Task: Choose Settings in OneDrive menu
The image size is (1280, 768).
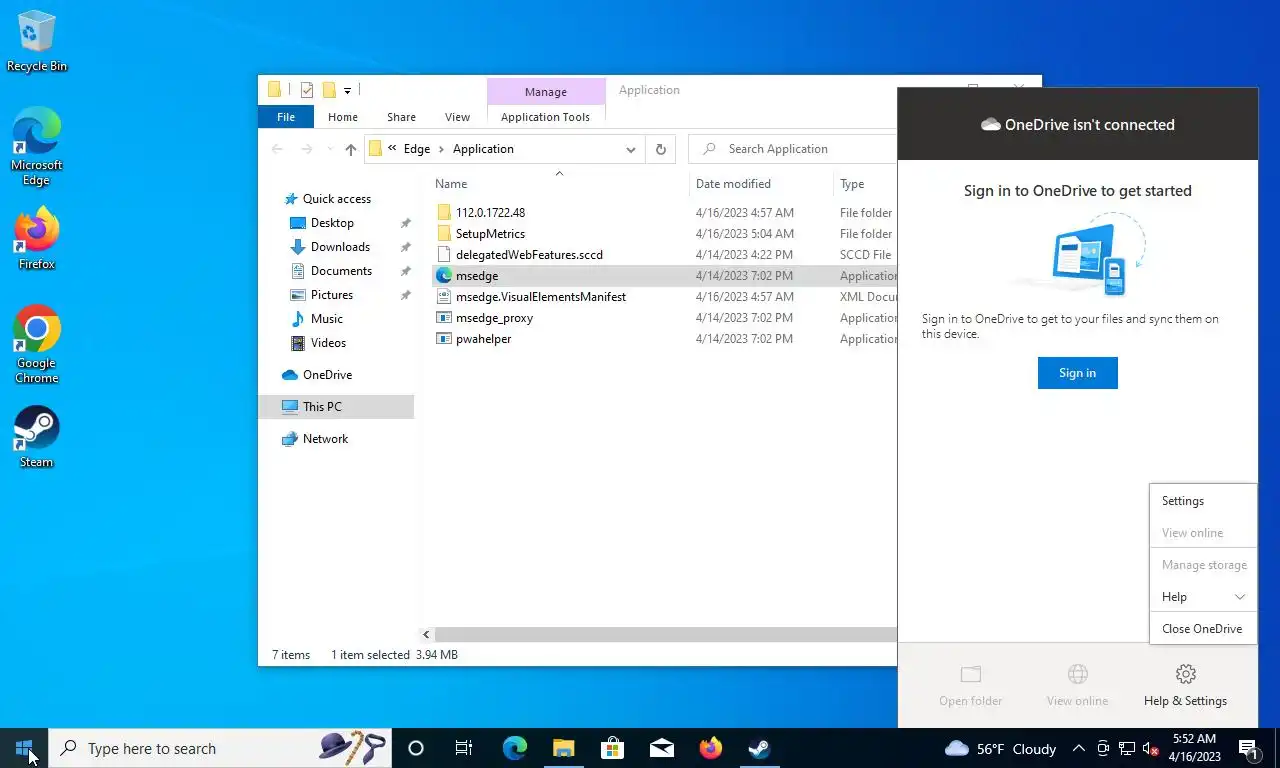Action: click(1203, 501)
